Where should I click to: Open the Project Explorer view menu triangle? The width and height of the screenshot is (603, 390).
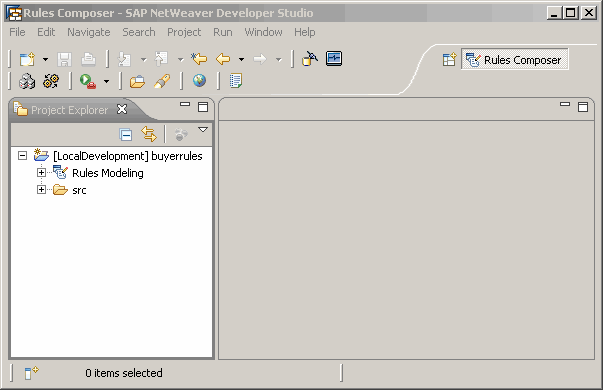pyautogui.click(x=203, y=130)
